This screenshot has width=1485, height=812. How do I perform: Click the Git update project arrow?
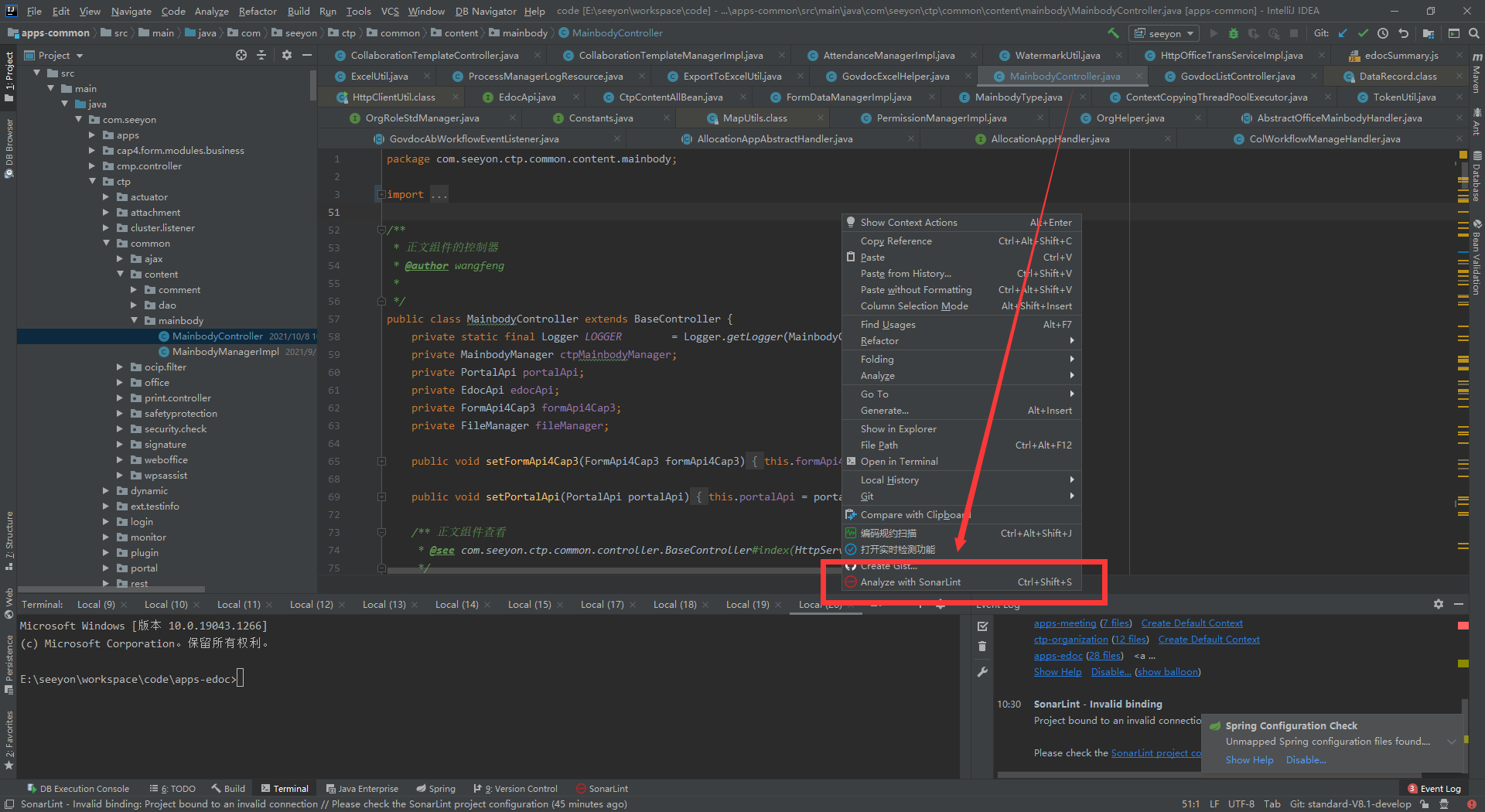click(1343, 33)
